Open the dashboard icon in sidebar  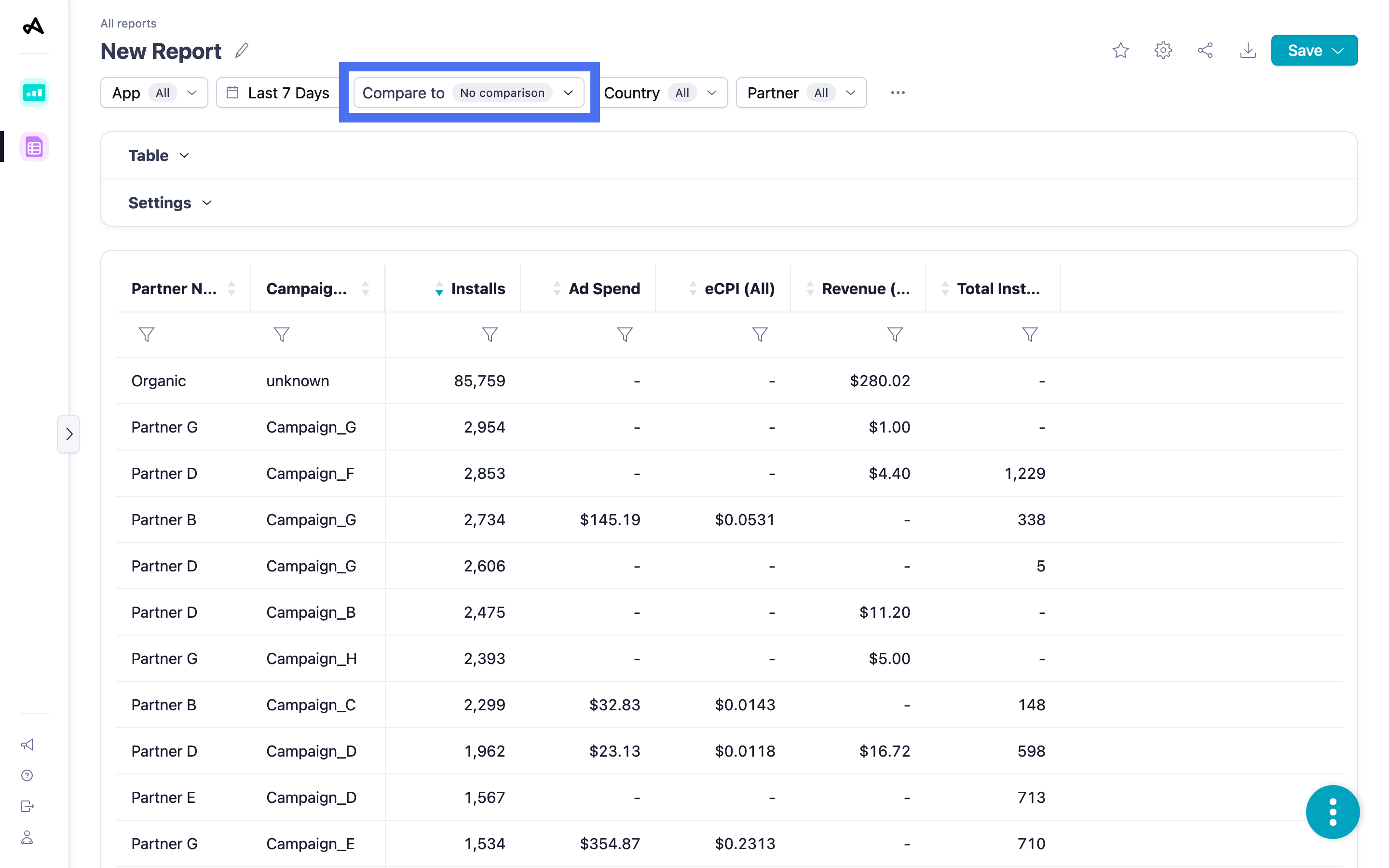tap(34, 93)
